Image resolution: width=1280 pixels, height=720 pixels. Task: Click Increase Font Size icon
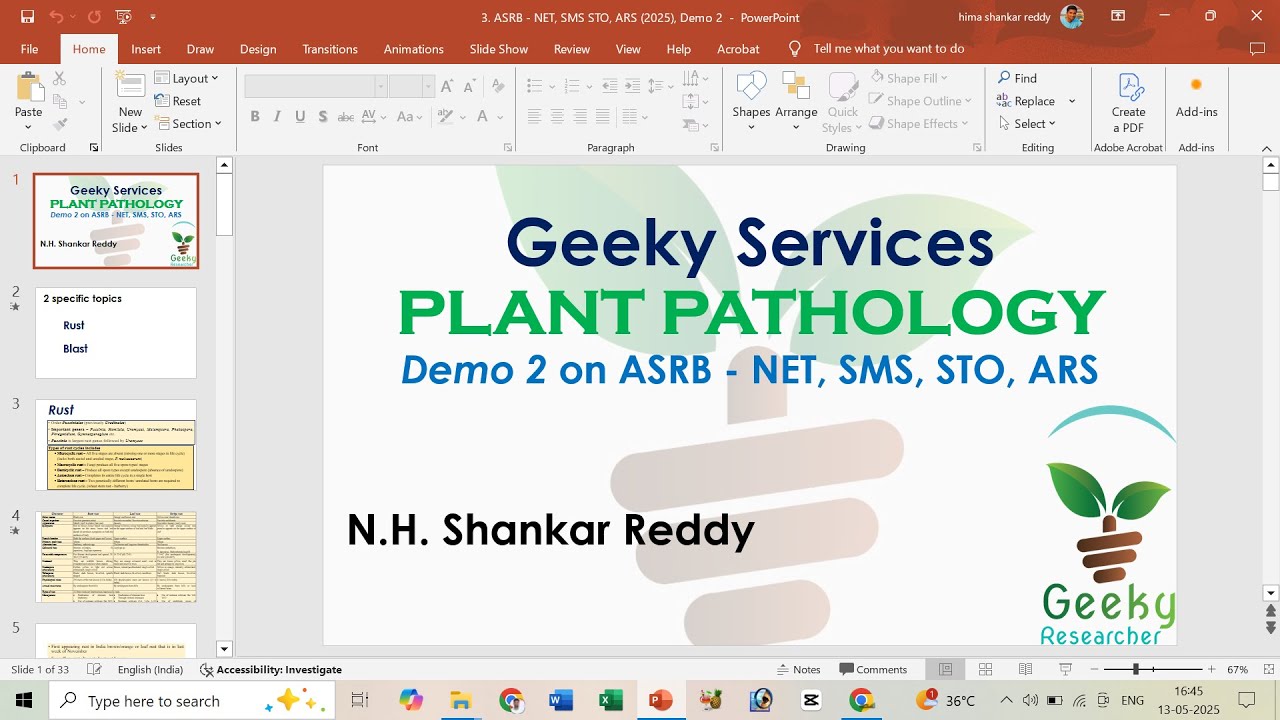(x=446, y=86)
